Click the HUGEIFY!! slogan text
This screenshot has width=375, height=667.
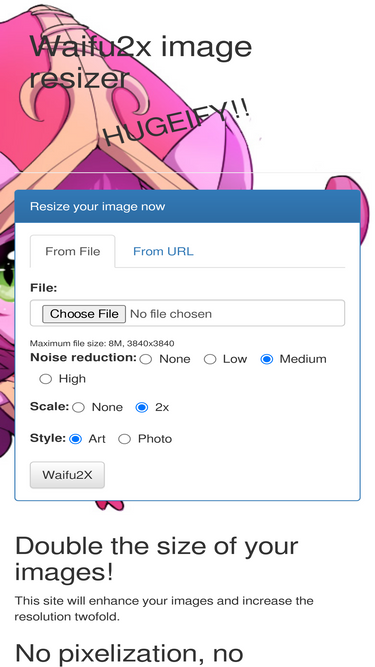coord(177,123)
